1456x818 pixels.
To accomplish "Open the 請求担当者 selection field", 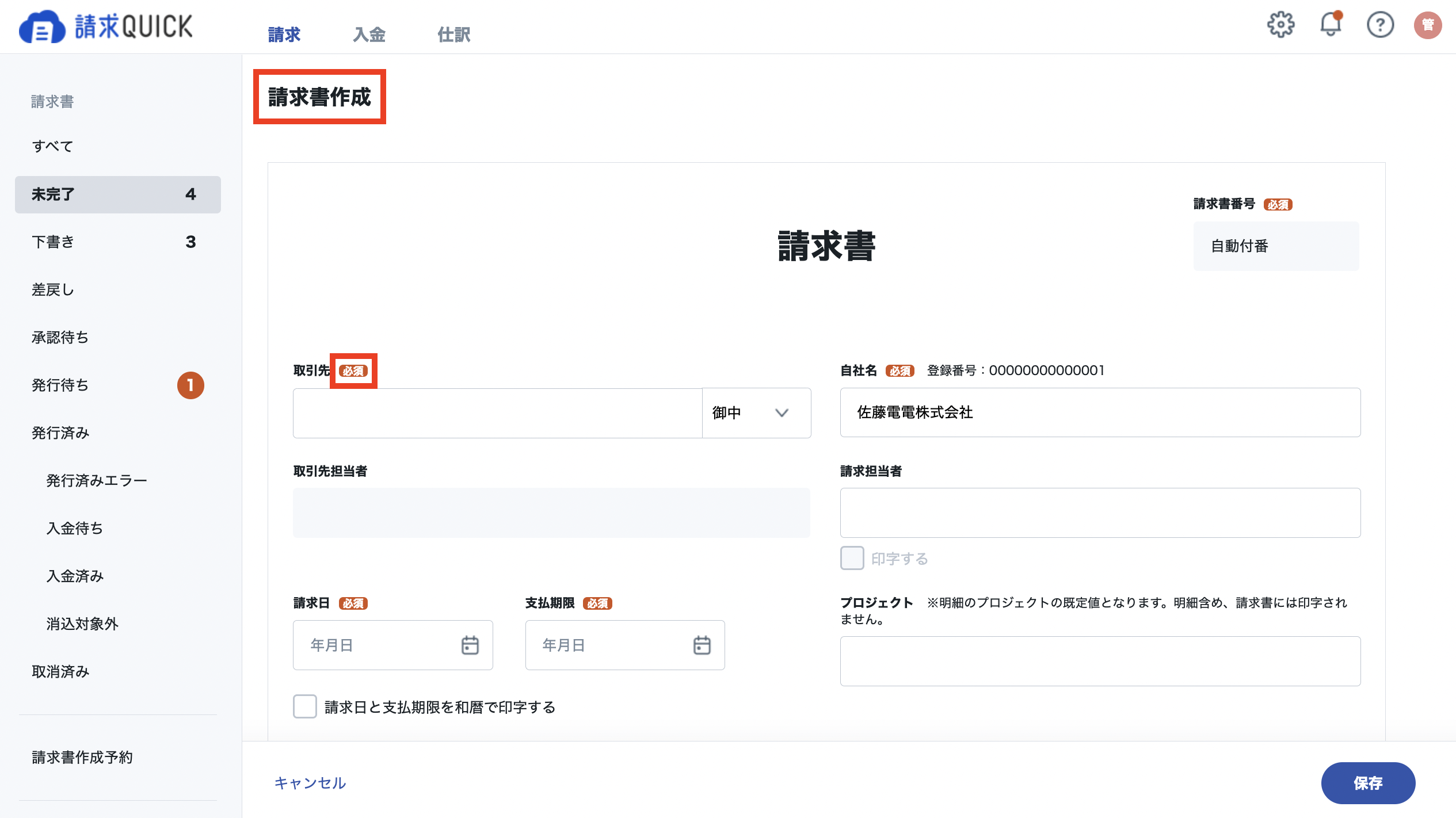I will click(x=1100, y=513).
